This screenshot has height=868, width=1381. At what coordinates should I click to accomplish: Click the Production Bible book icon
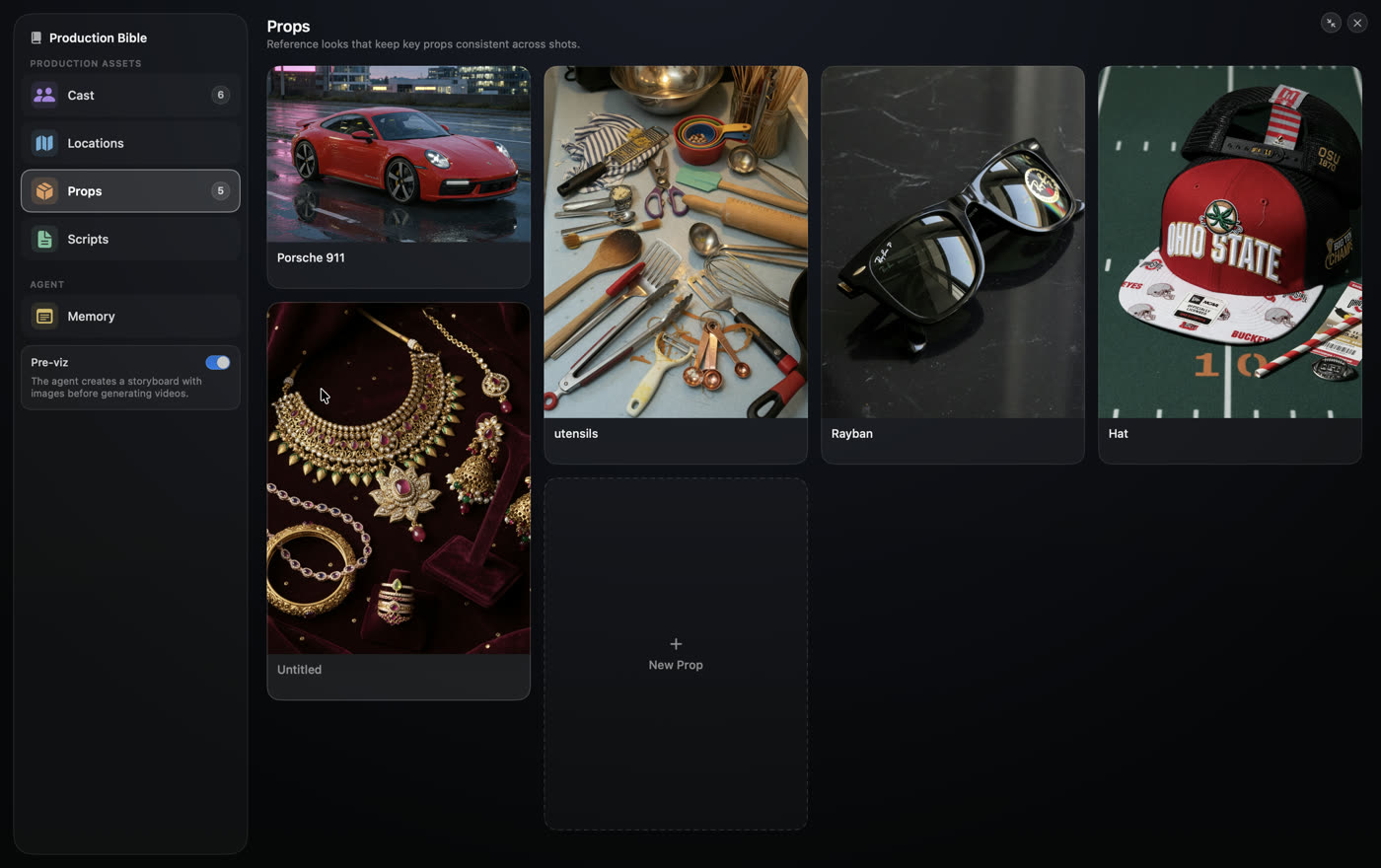[x=36, y=37]
